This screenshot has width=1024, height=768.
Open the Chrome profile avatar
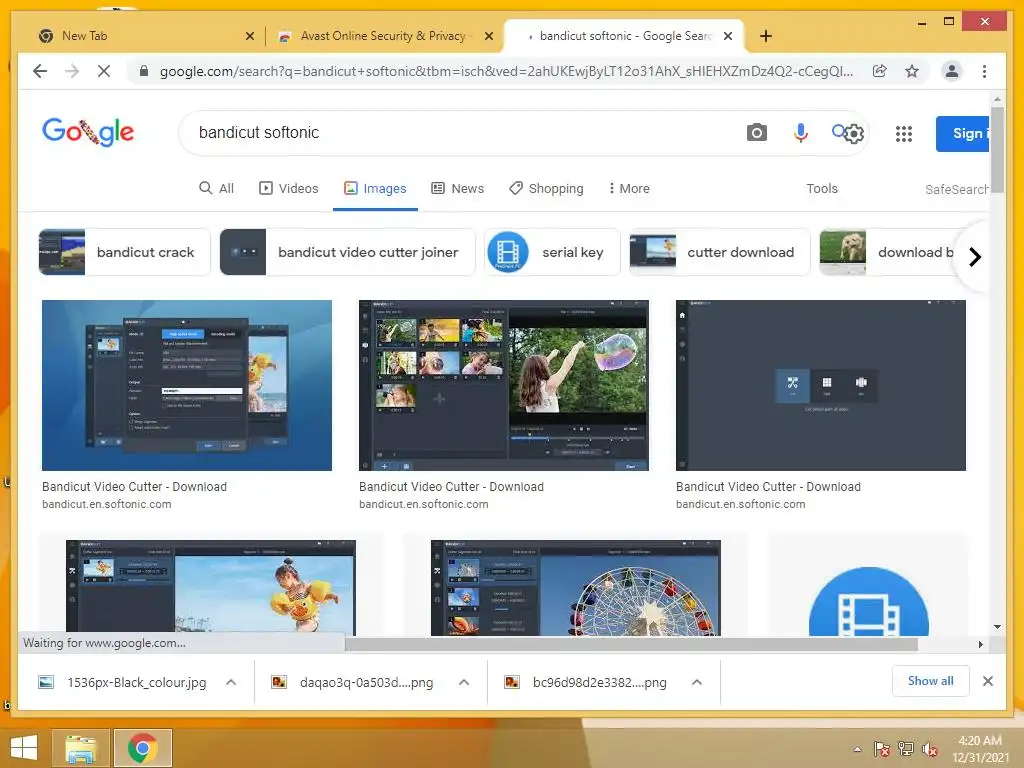click(952, 71)
